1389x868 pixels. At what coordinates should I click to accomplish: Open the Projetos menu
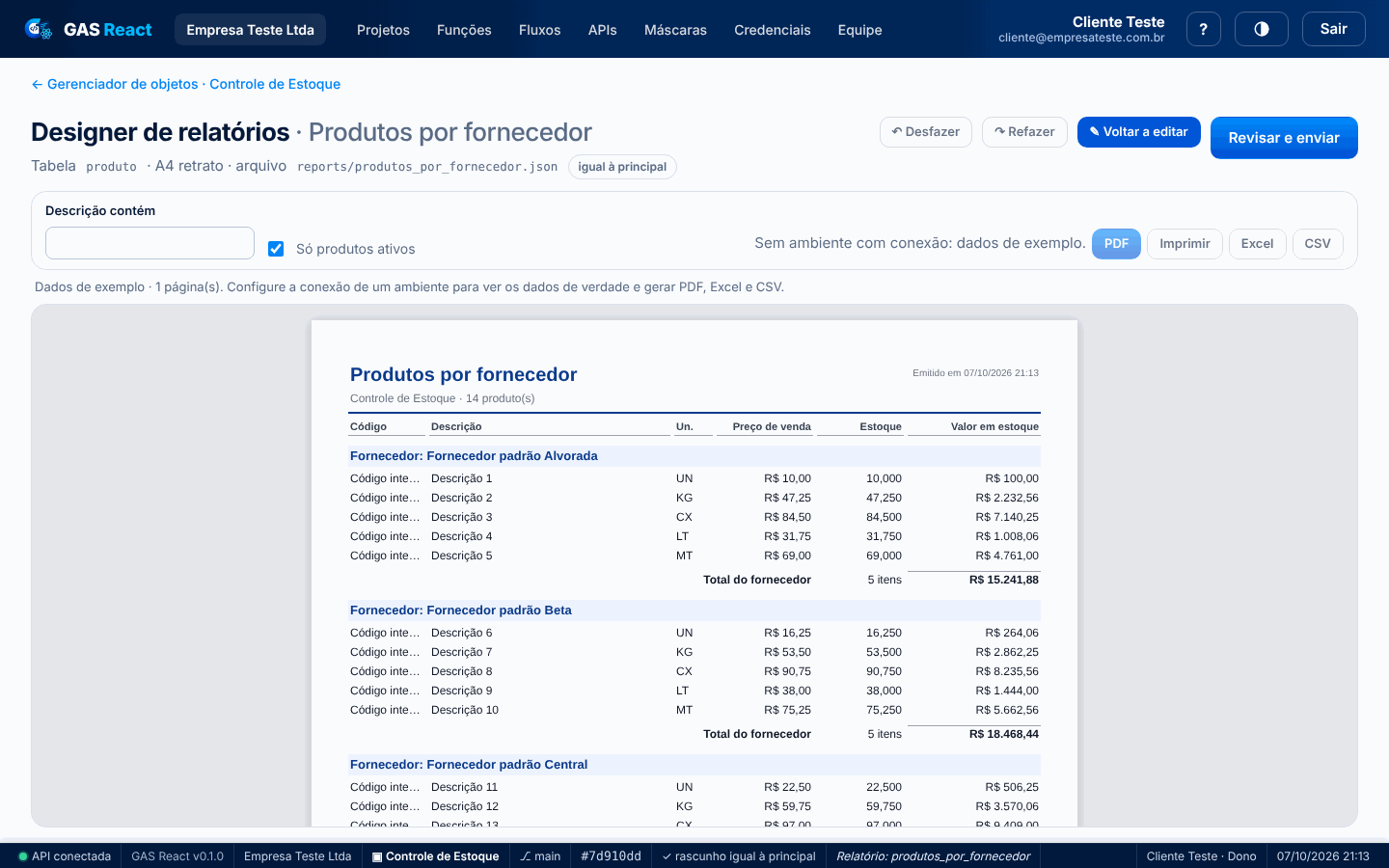click(x=383, y=30)
